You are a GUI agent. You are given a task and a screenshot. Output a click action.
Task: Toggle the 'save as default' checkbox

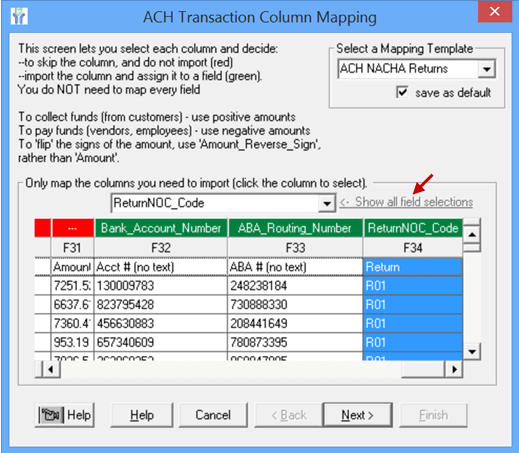click(402, 92)
